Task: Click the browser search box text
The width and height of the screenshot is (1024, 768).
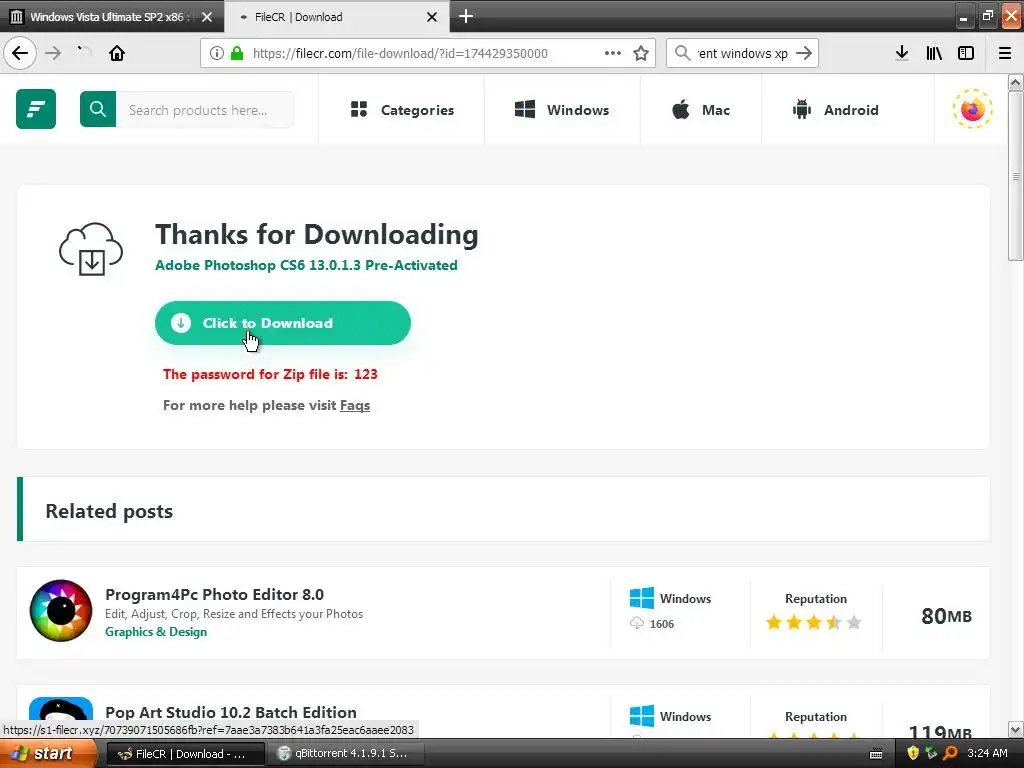Action: click(x=743, y=53)
